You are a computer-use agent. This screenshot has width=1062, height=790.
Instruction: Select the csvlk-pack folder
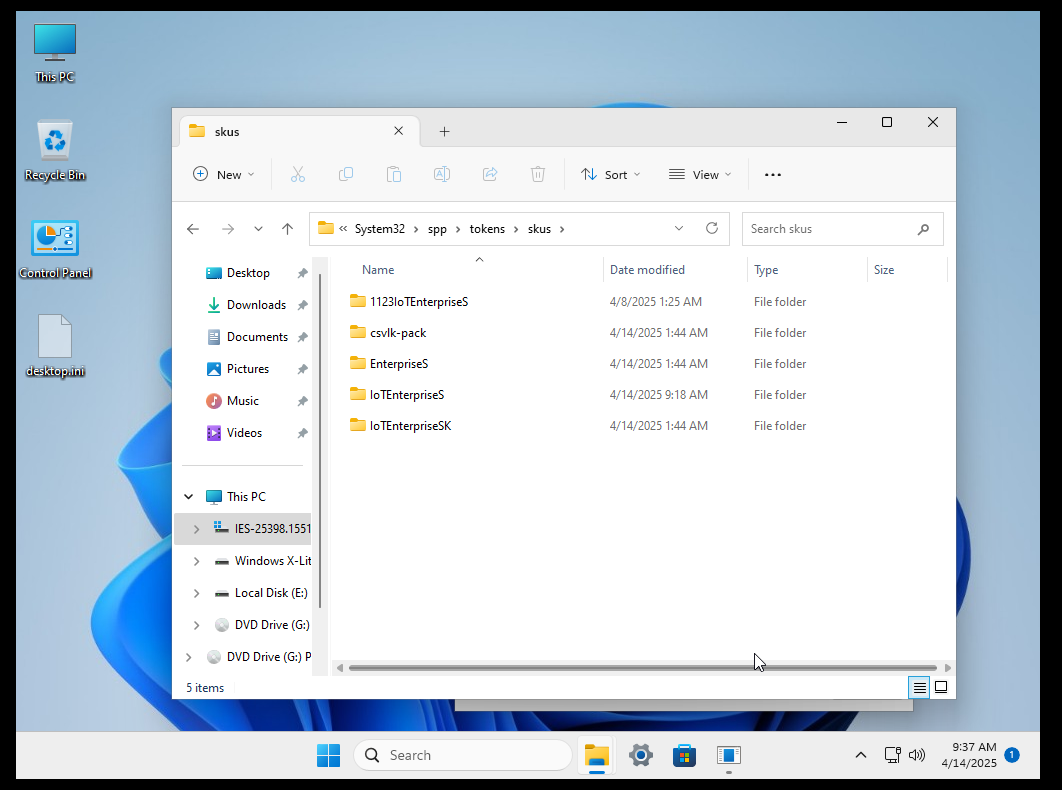pos(398,333)
